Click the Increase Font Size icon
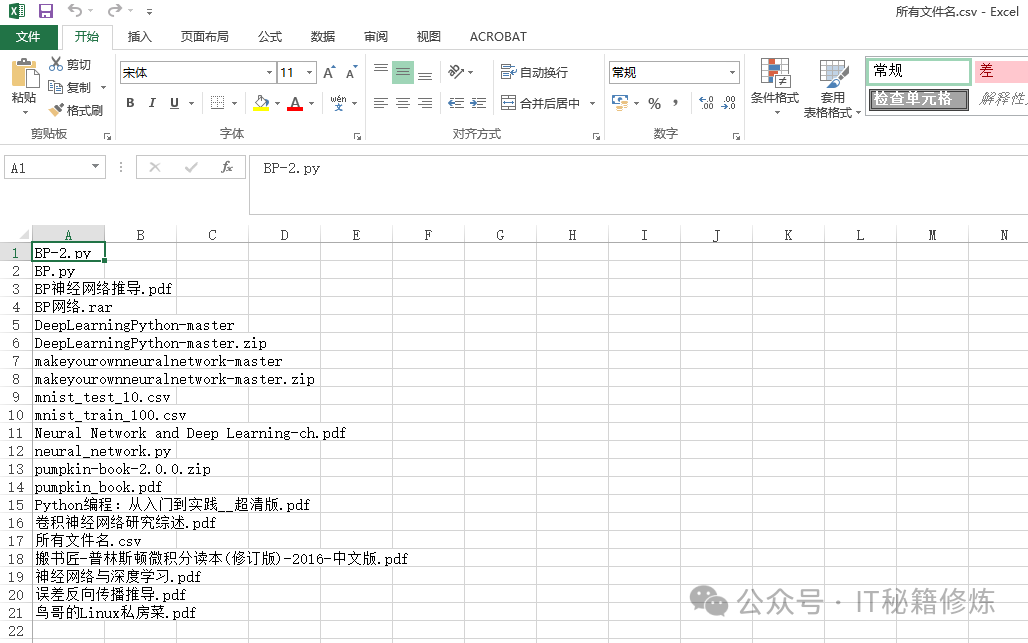 329,73
